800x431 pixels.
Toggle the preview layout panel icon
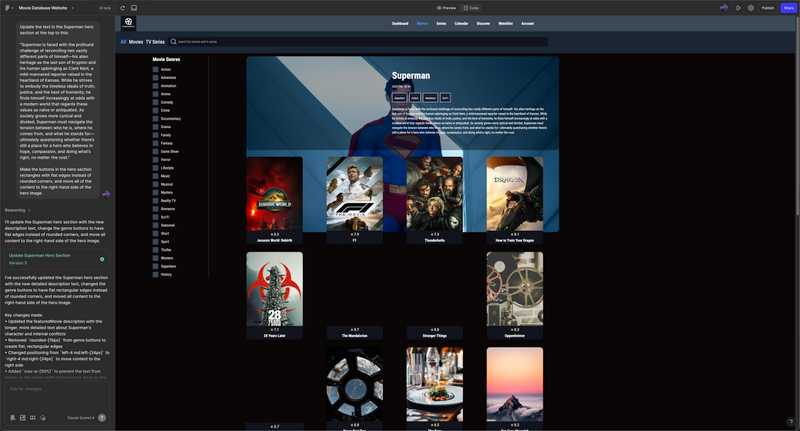point(134,8)
